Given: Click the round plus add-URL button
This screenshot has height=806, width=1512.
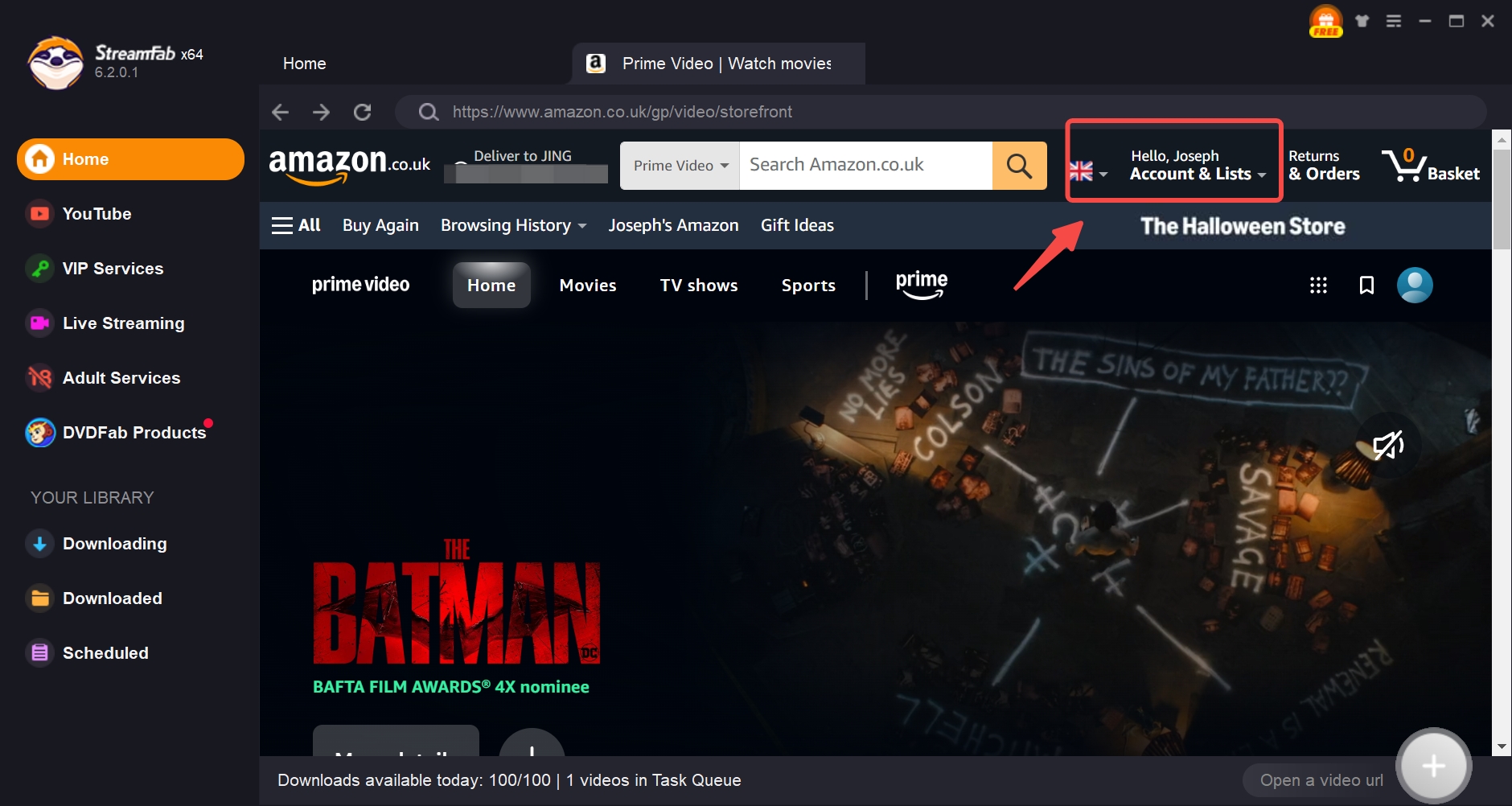Looking at the screenshot, I should (x=1434, y=766).
